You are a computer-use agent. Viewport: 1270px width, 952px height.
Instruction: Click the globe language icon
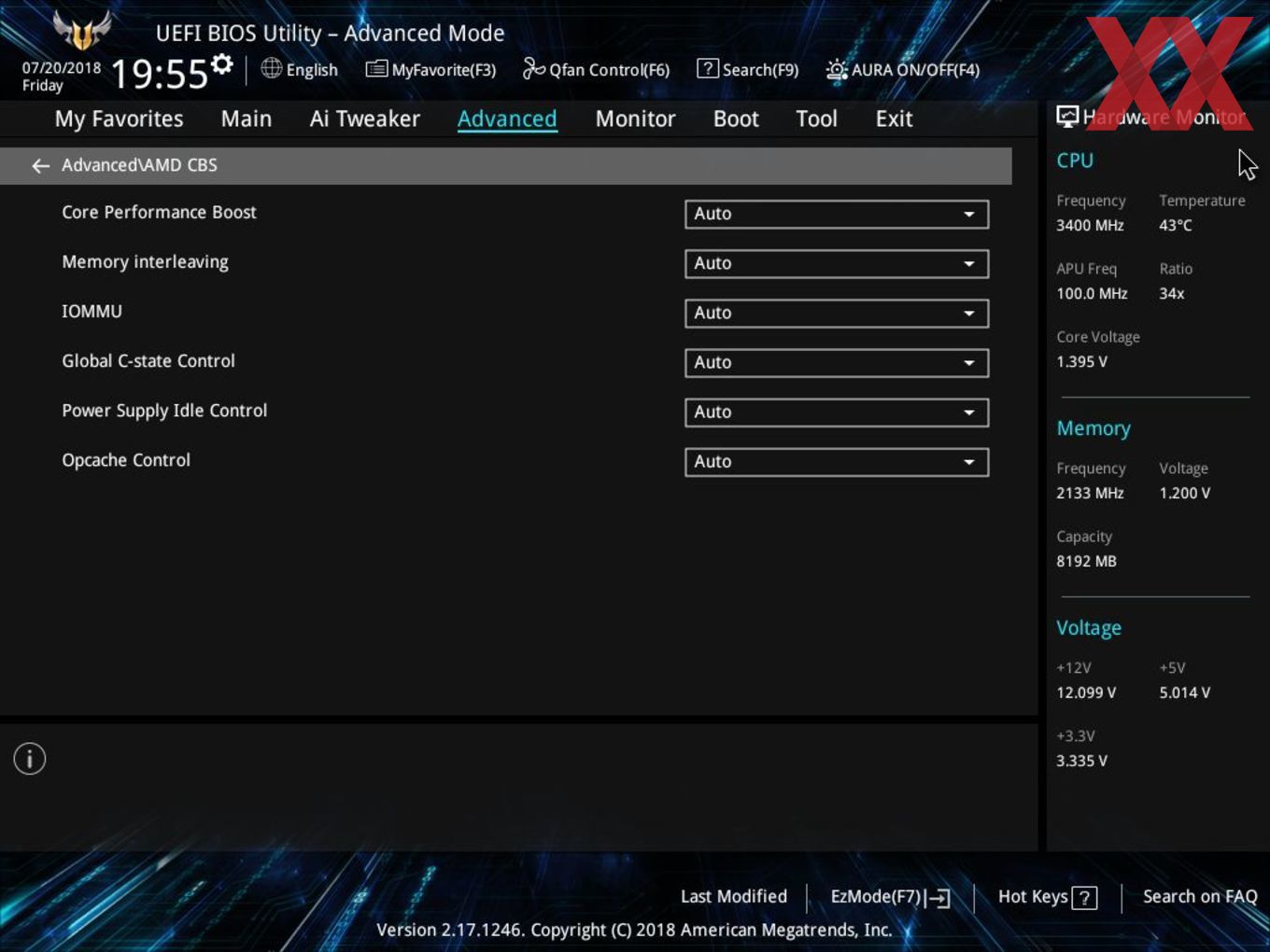tap(271, 68)
